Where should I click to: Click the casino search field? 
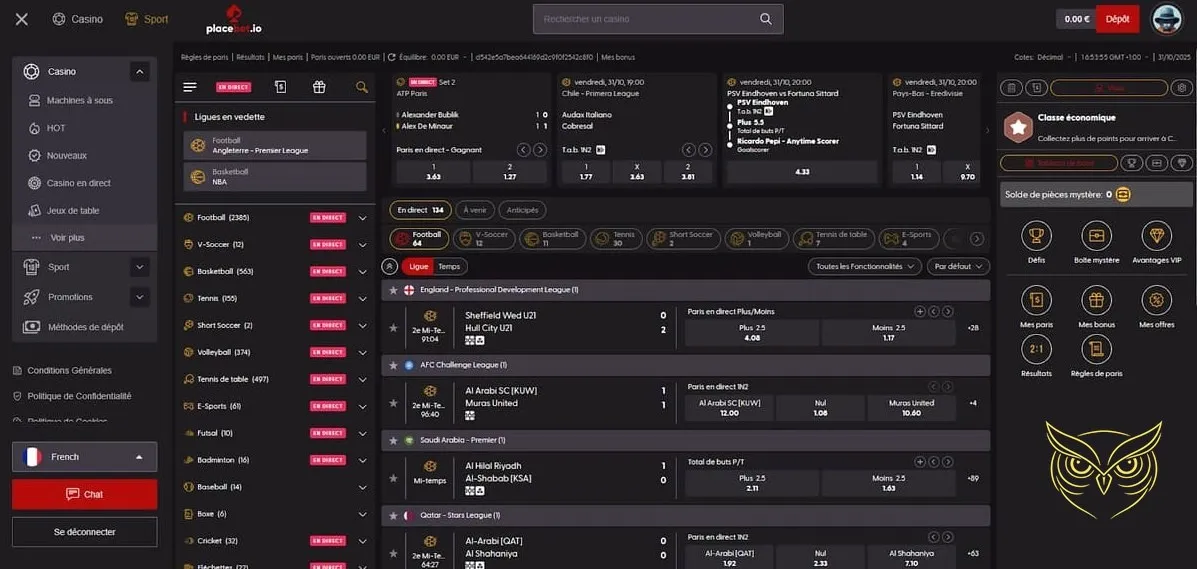(x=645, y=19)
